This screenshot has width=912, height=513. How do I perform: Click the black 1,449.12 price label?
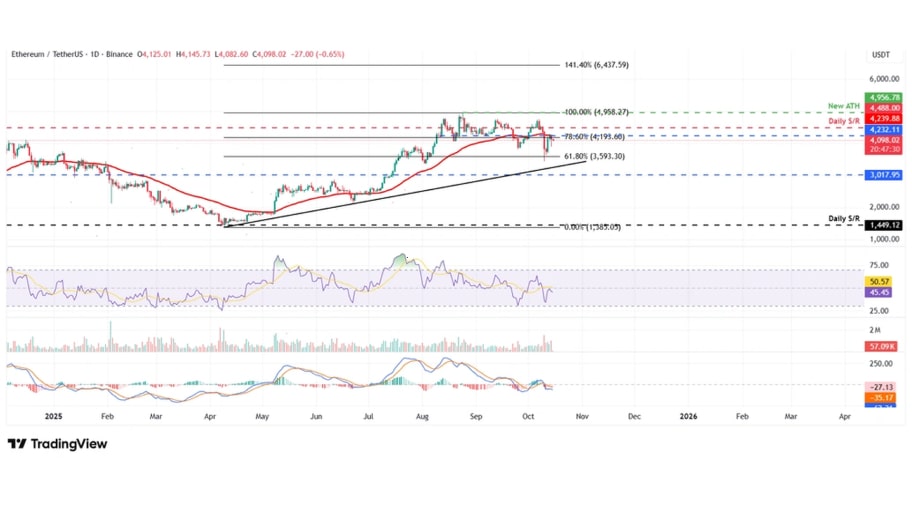(x=885, y=226)
